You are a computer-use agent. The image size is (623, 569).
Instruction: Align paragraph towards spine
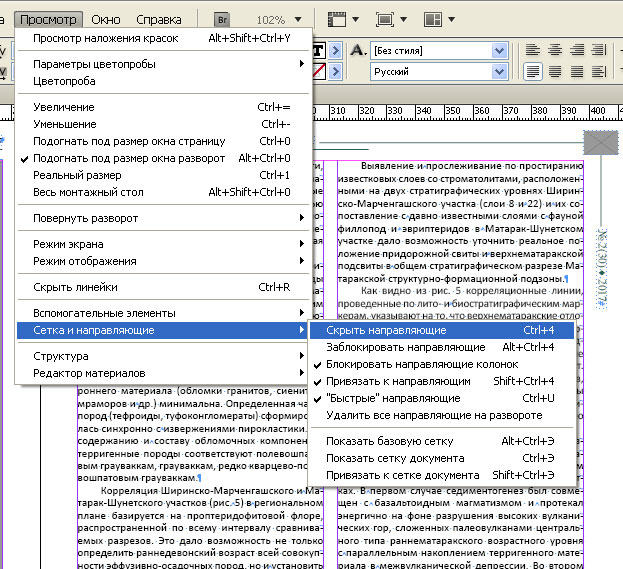pyautogui.click(x=598, y=50)
